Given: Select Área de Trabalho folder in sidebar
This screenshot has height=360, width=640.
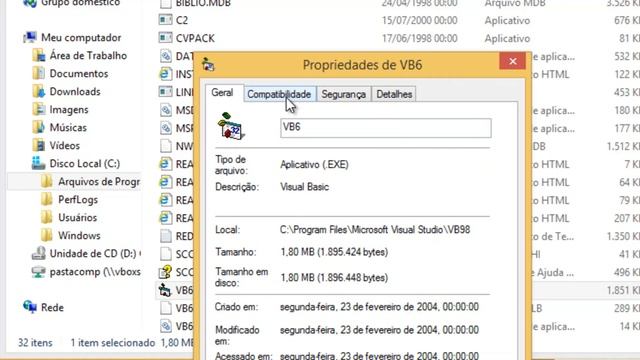Looking at the screenshot, I should [x=88, y=56].
